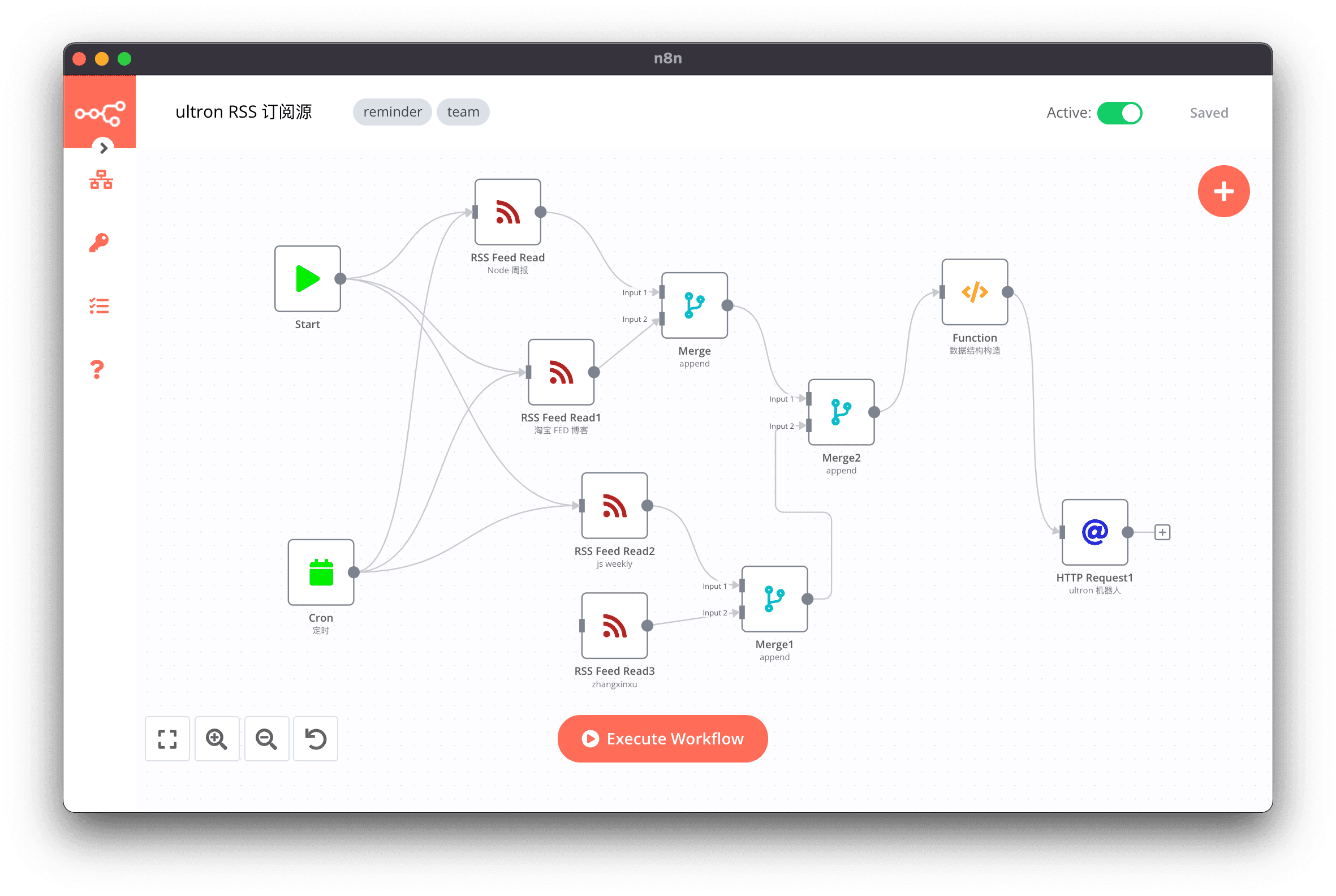
Task: Open Help question mark icon
Action: (x=97, y=370)
